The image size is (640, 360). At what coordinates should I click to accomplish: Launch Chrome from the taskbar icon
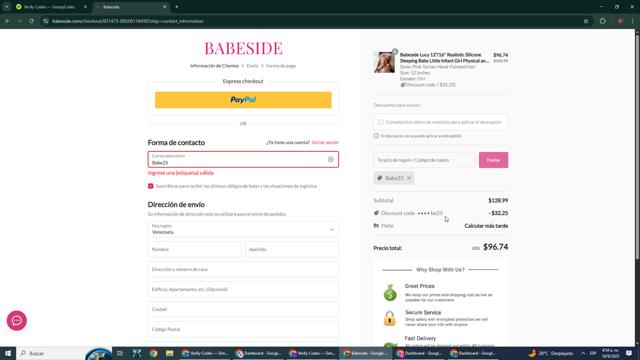tap(153, 353)
